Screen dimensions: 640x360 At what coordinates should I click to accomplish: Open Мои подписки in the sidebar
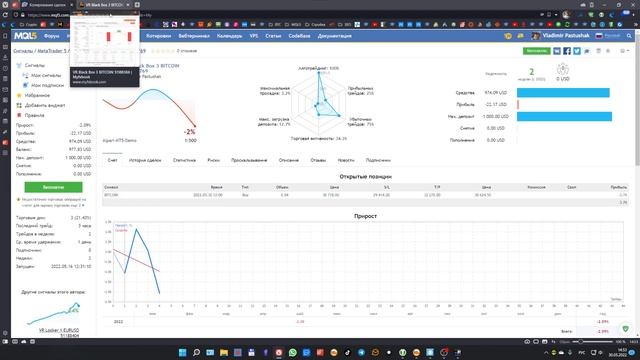coord(47,85)
